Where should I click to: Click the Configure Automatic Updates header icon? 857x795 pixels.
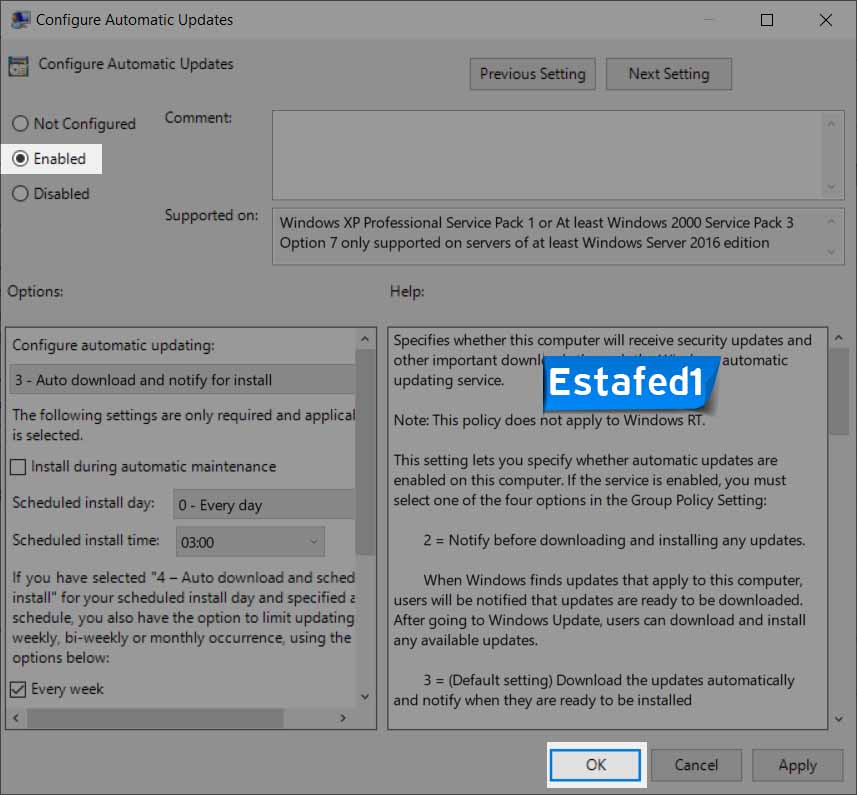(x=18, y=66)
